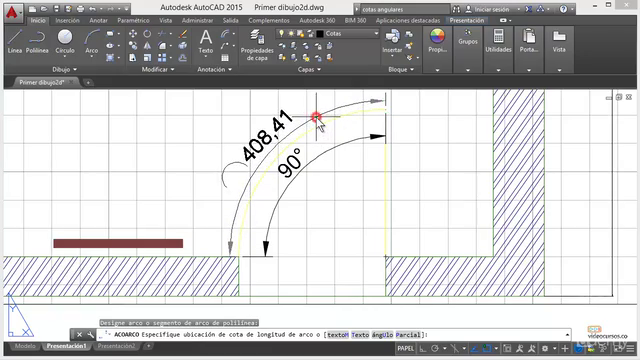Click the new drawing tab plus button
640x360 pixels.
88,82
